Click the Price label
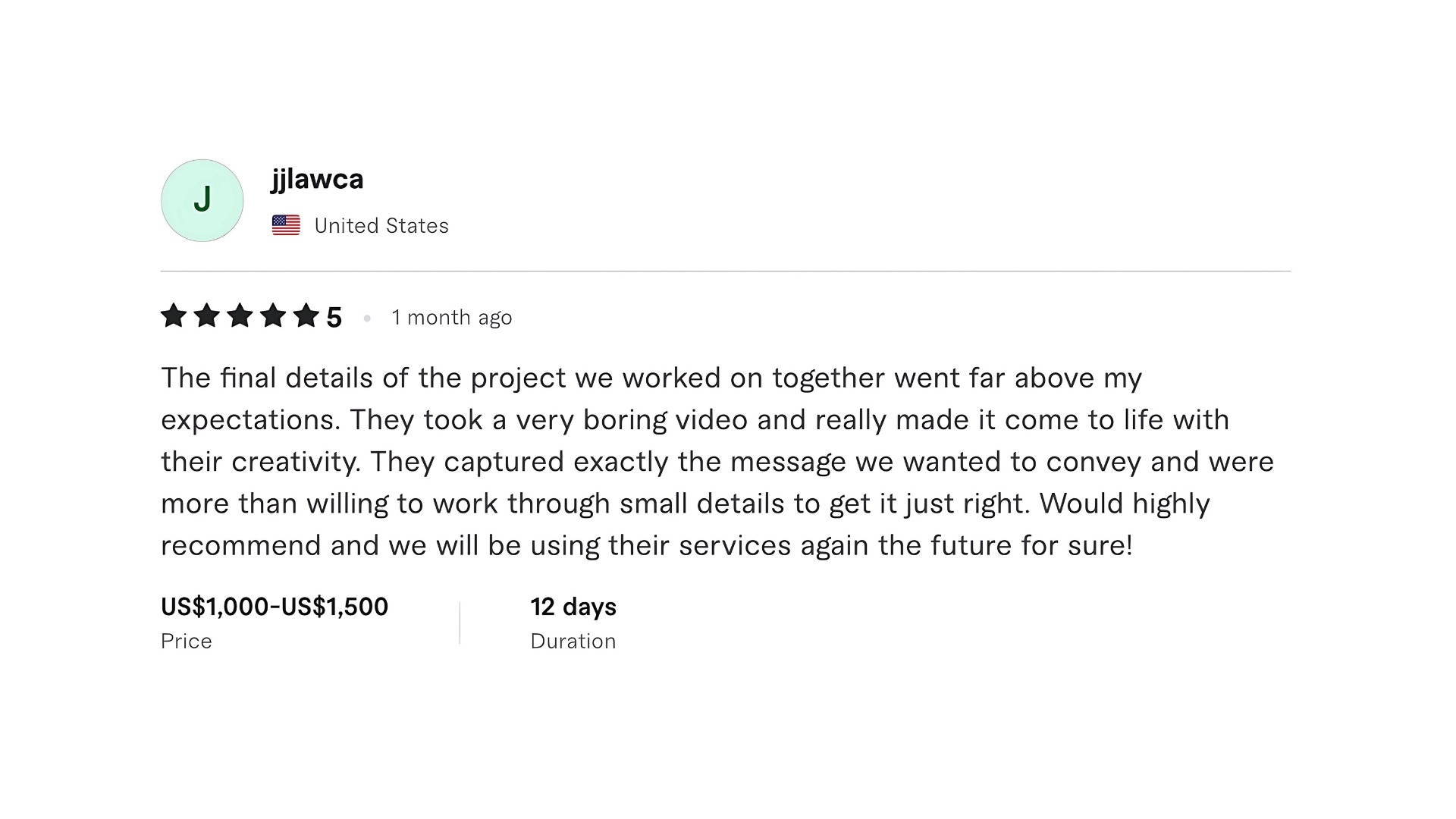1456x819 pixels. coord(187,642)
